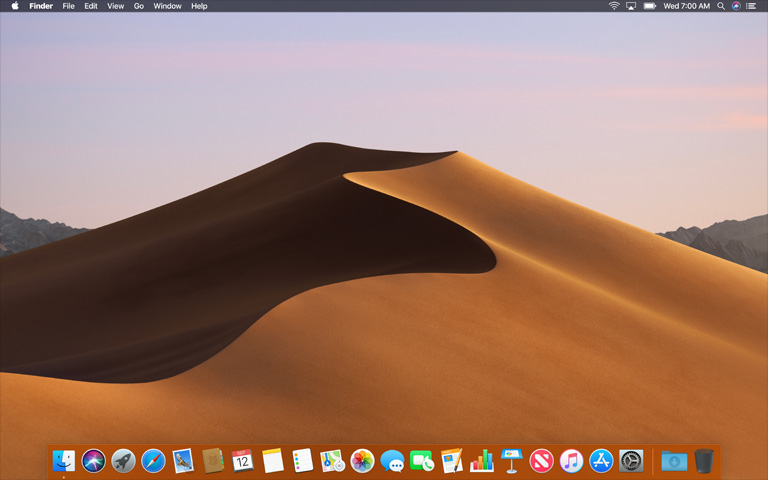Image resolution: width=768 pixels, height=480 pixels.
Task: Open the File menu
Action: click(x=69, y=6)
